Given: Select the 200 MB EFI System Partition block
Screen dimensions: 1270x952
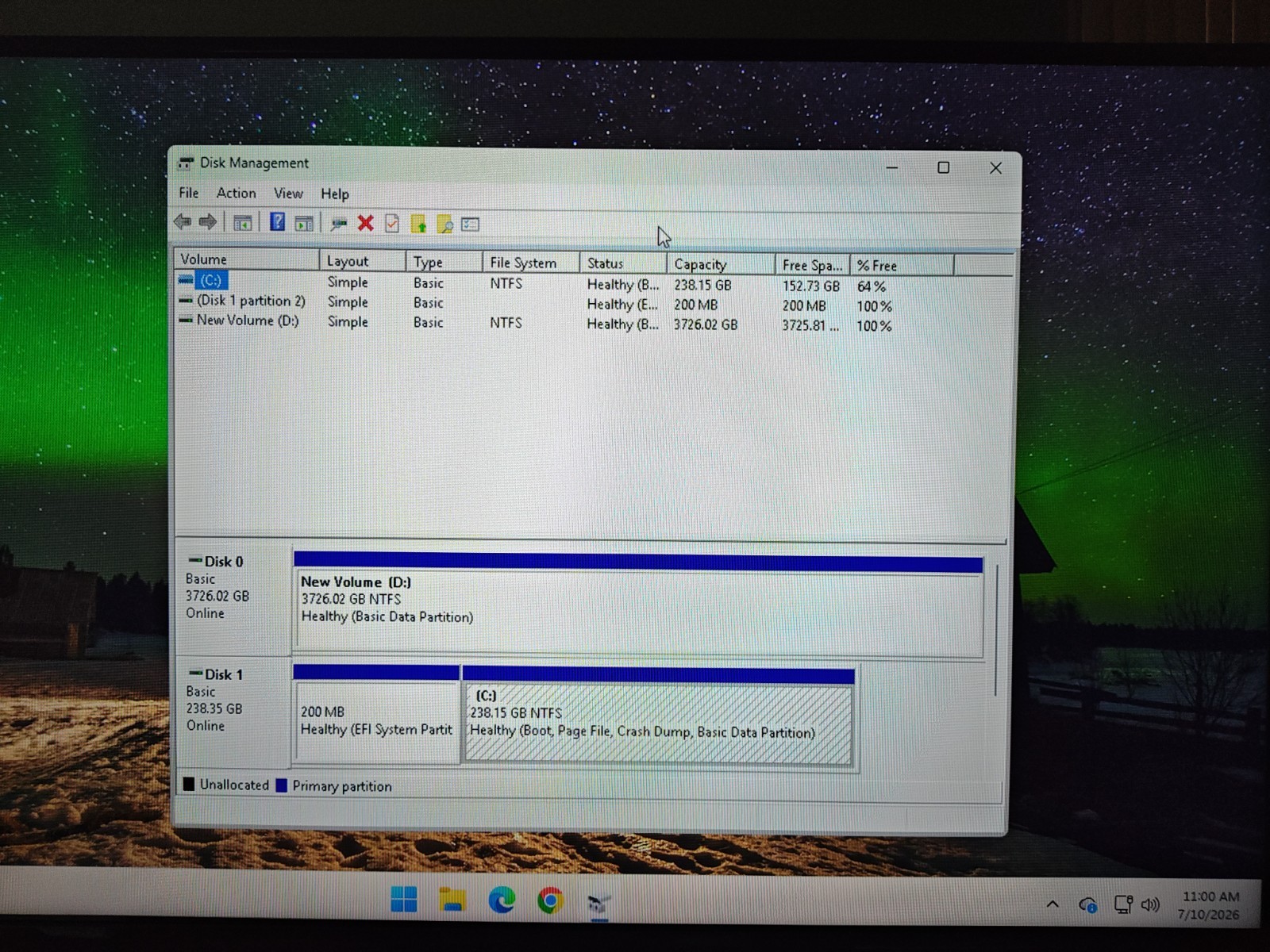Looking at the screenshot, I should pos(376,715).
